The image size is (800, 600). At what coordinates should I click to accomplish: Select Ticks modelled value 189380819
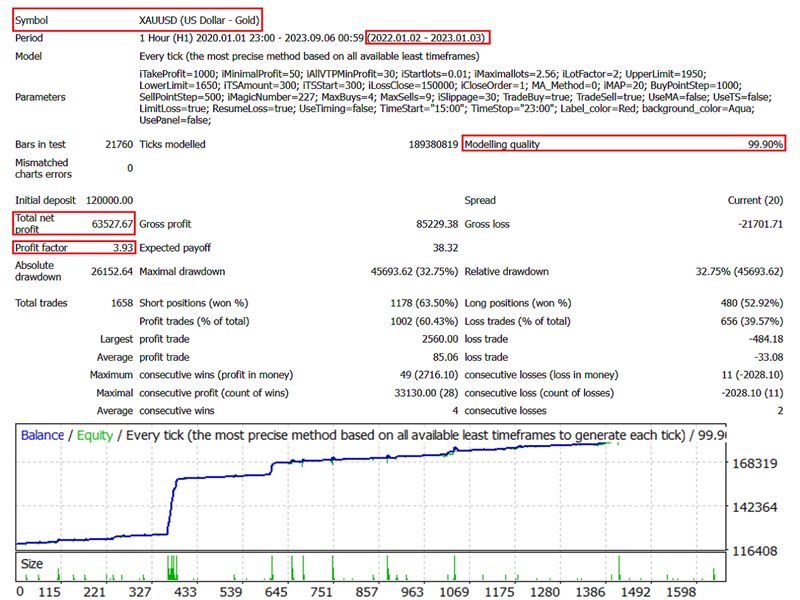click(x=433, y=144)
